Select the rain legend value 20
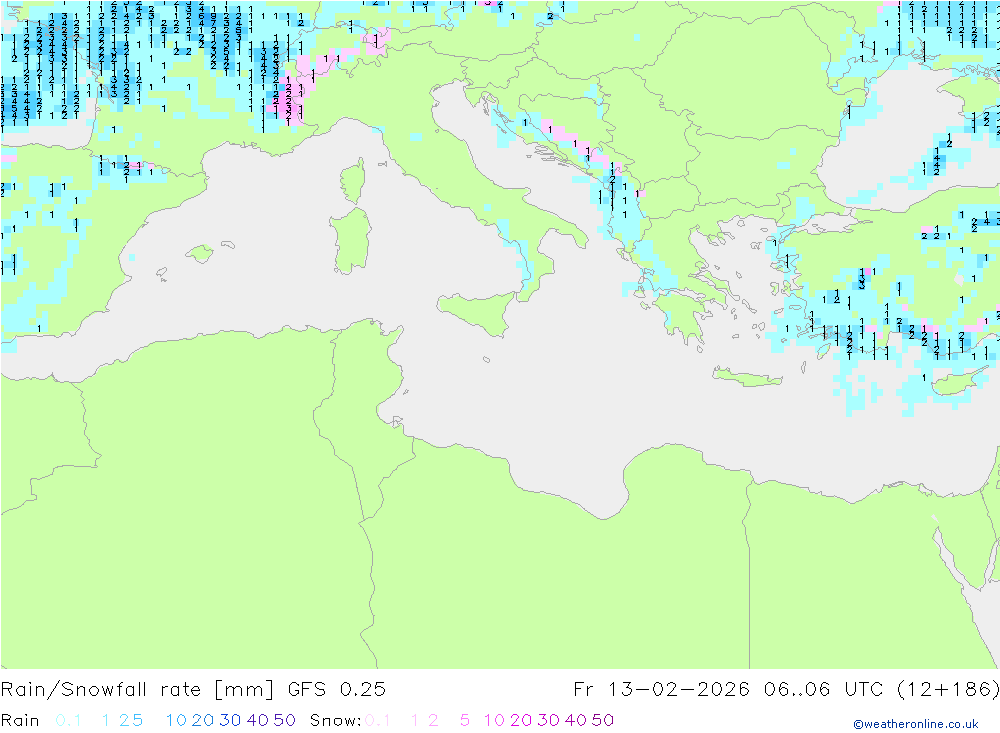Viewport: 1000px width, 733px height. (202, 720)
